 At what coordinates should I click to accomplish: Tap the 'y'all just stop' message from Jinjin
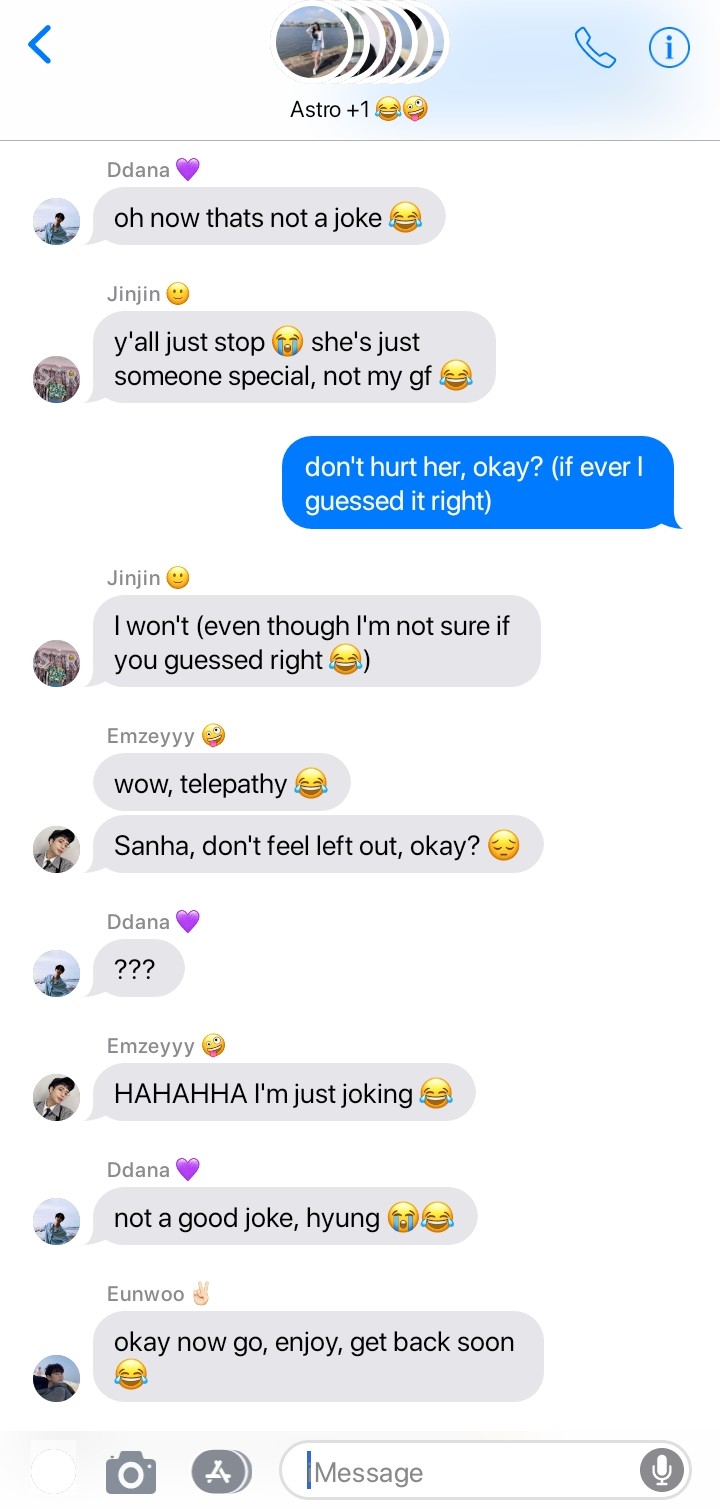[294, 357]
